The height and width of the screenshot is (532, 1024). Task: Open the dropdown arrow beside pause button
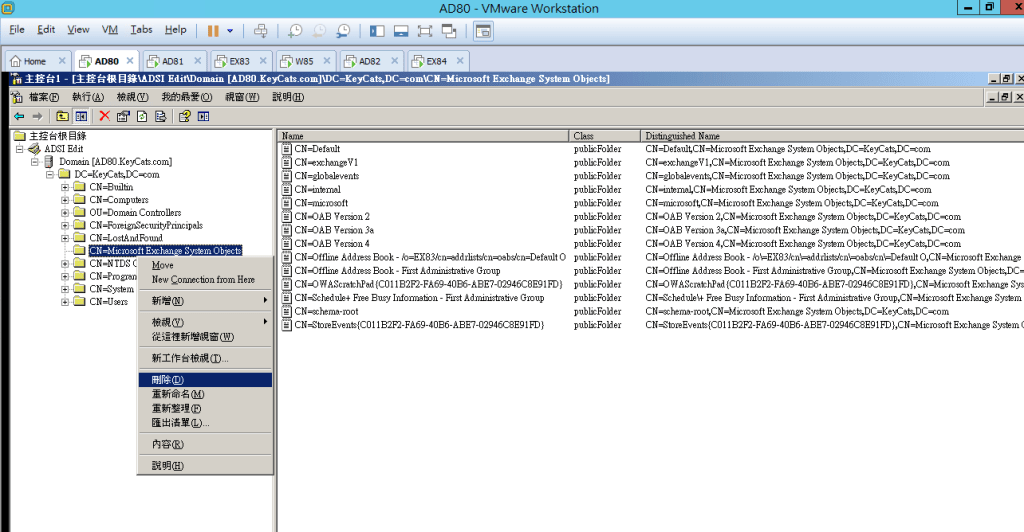click(230, 31)
